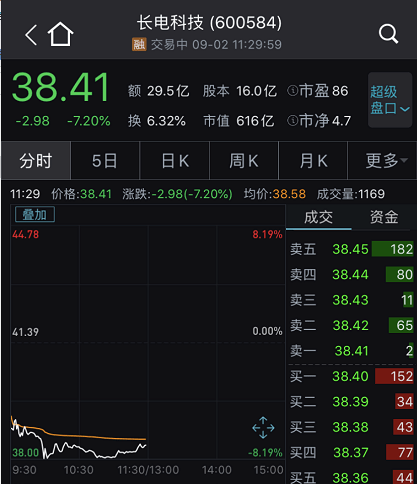Viewport: 417px width, 484px height.
Task: Switch to the 日K tab
Action: tap(175, 161)
